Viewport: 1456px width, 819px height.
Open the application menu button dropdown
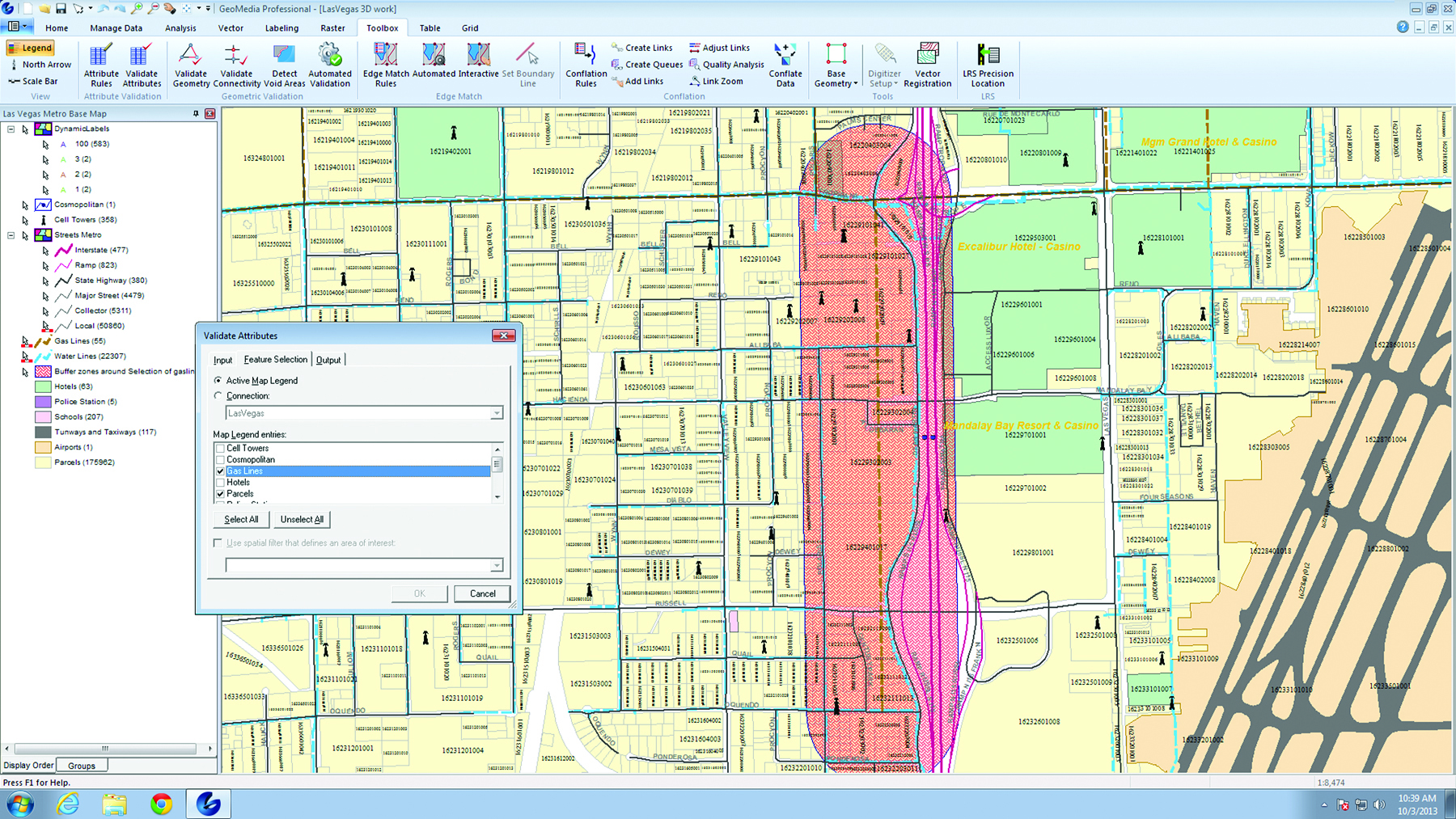17,27
